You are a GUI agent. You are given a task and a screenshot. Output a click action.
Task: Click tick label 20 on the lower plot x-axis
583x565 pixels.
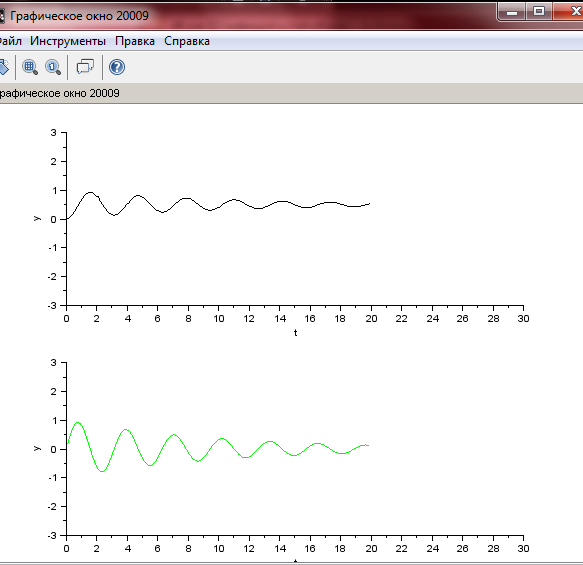point(371,549)
